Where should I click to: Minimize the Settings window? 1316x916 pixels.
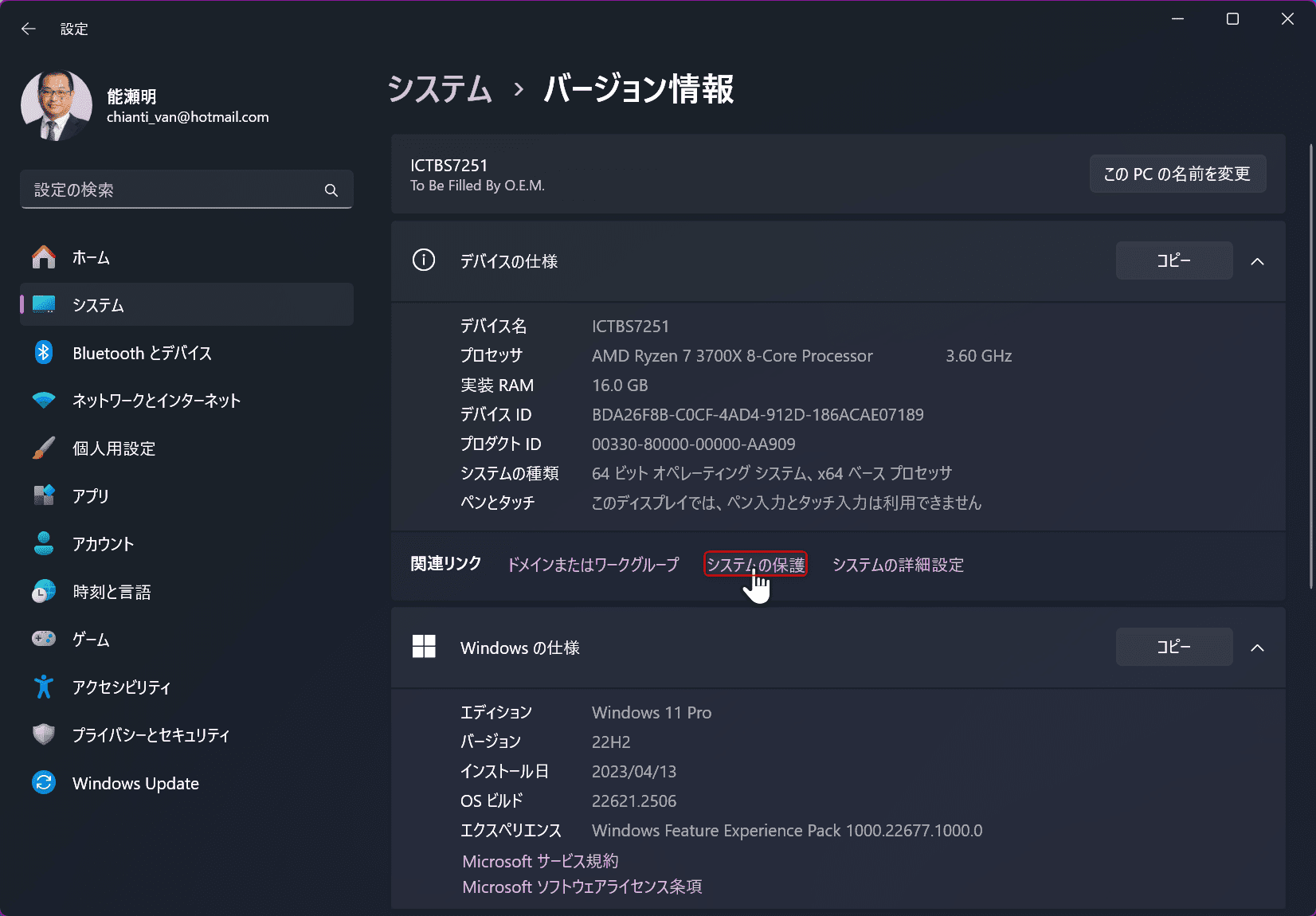(x=1178, y=19)
